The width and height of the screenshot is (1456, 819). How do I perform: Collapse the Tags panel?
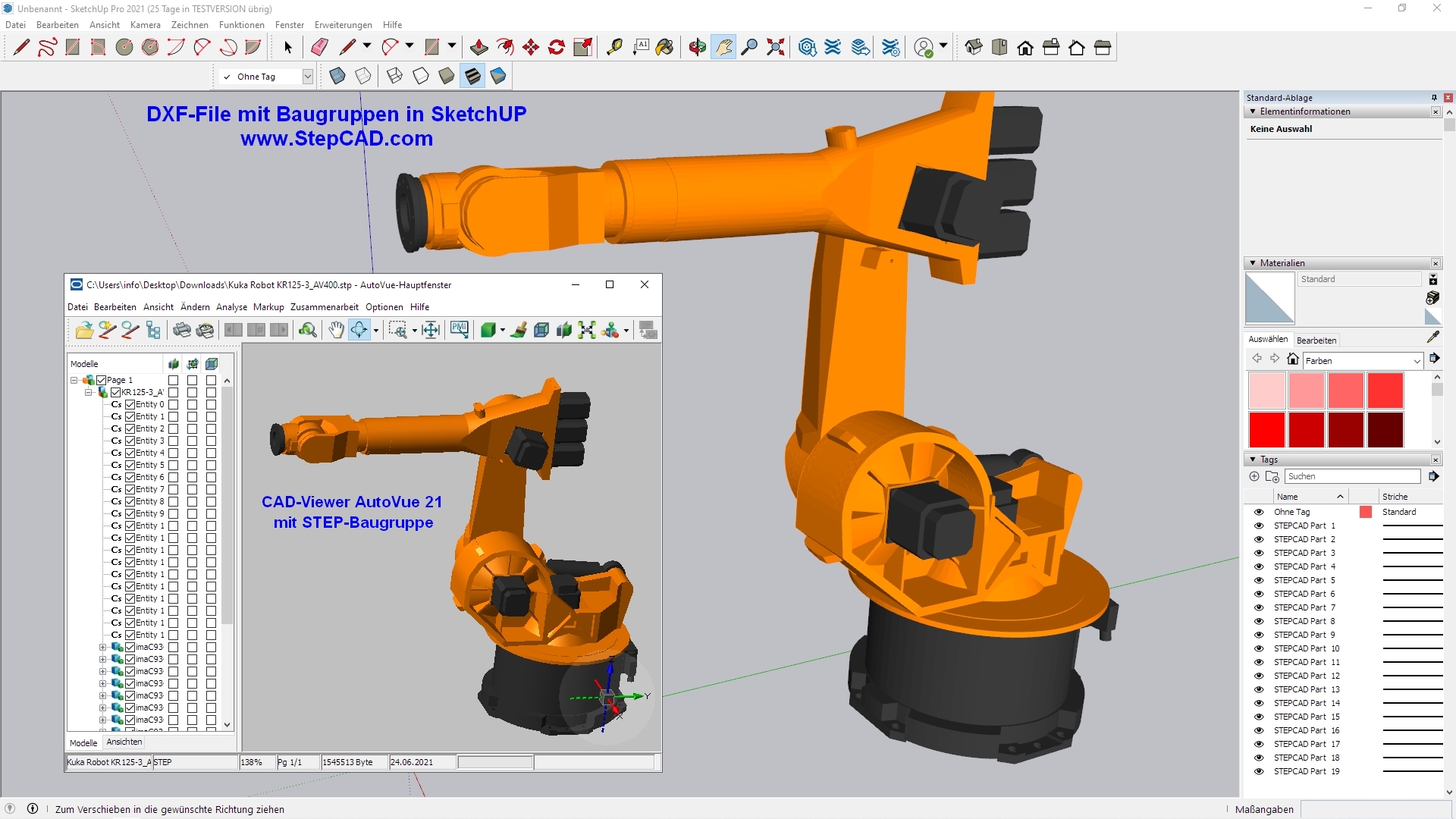point(1253,460)
